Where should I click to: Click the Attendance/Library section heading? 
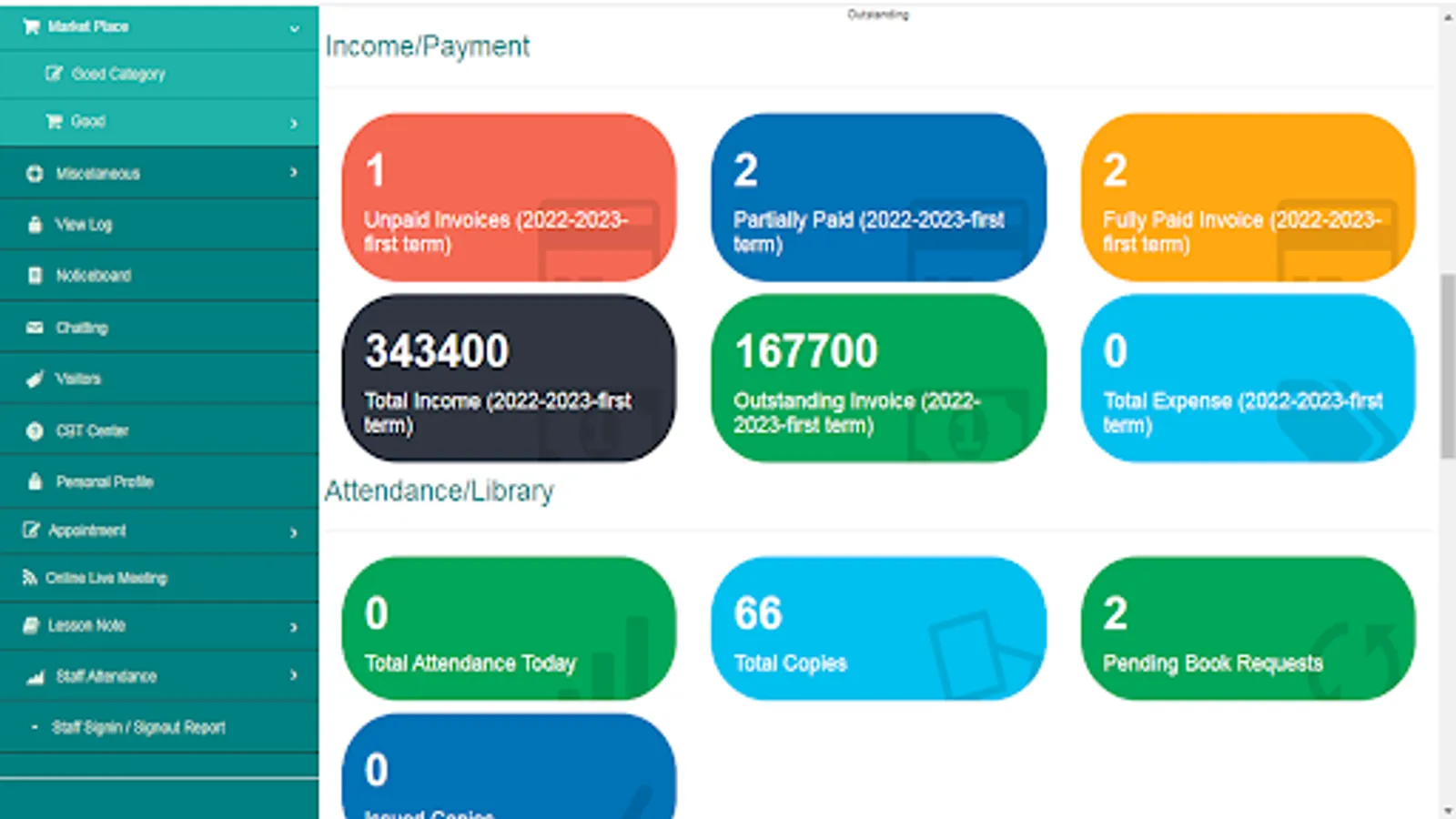[440, 491]
